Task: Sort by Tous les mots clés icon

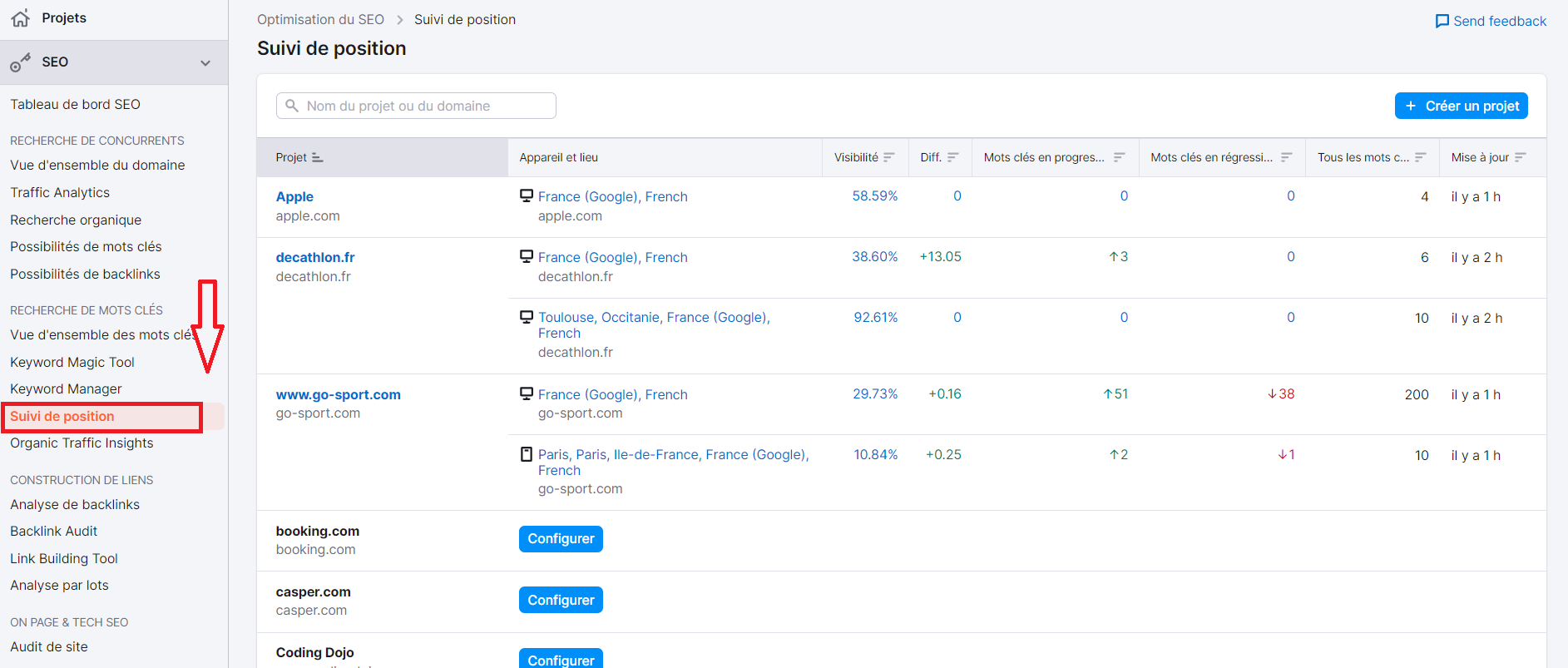Action: (1421, 157)
